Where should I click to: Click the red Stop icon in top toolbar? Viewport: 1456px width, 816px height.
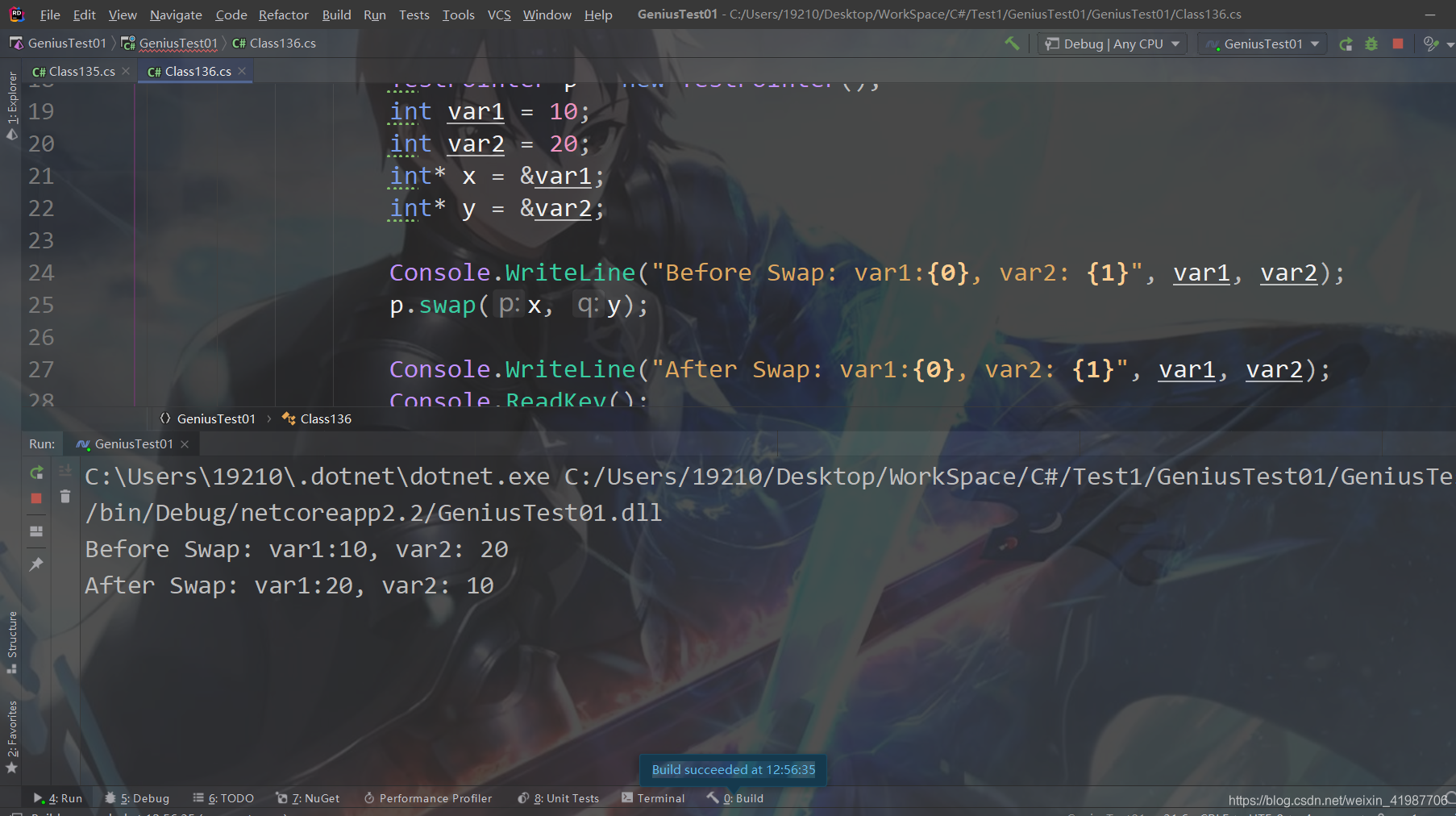click(1398, 44)
